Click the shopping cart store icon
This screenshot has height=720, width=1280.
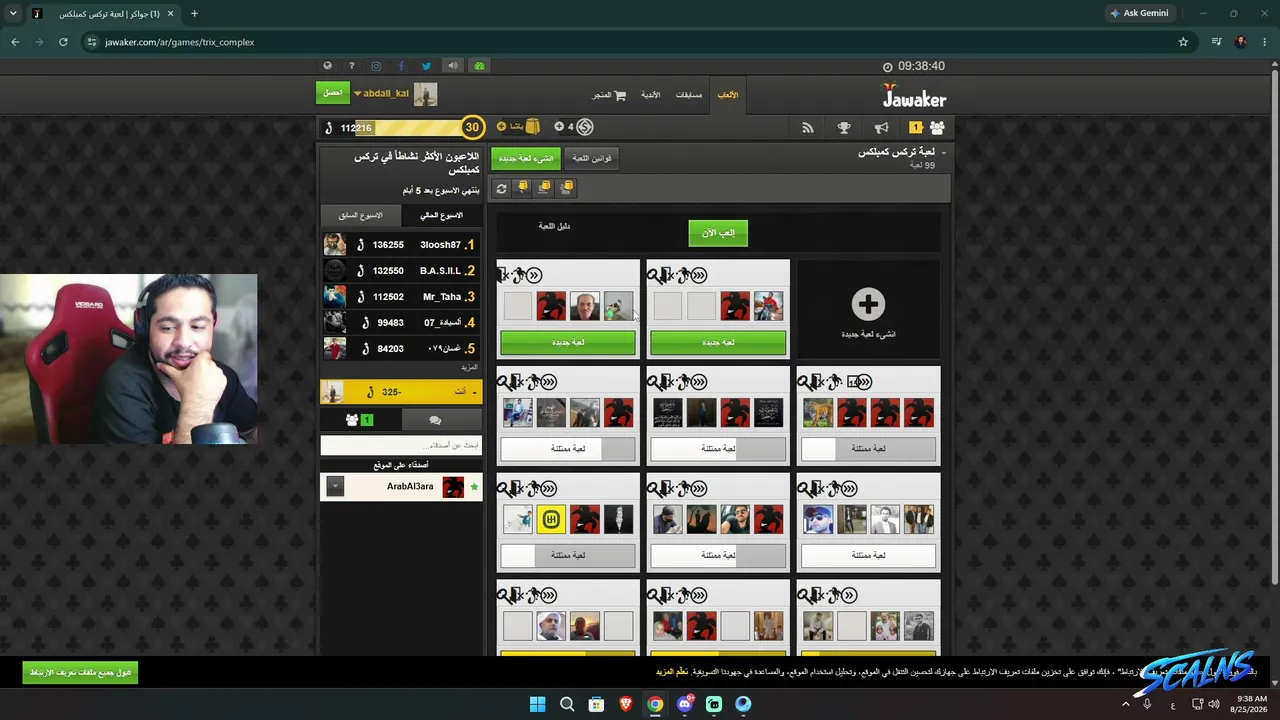pyautogui.click(x=620, y=95)
